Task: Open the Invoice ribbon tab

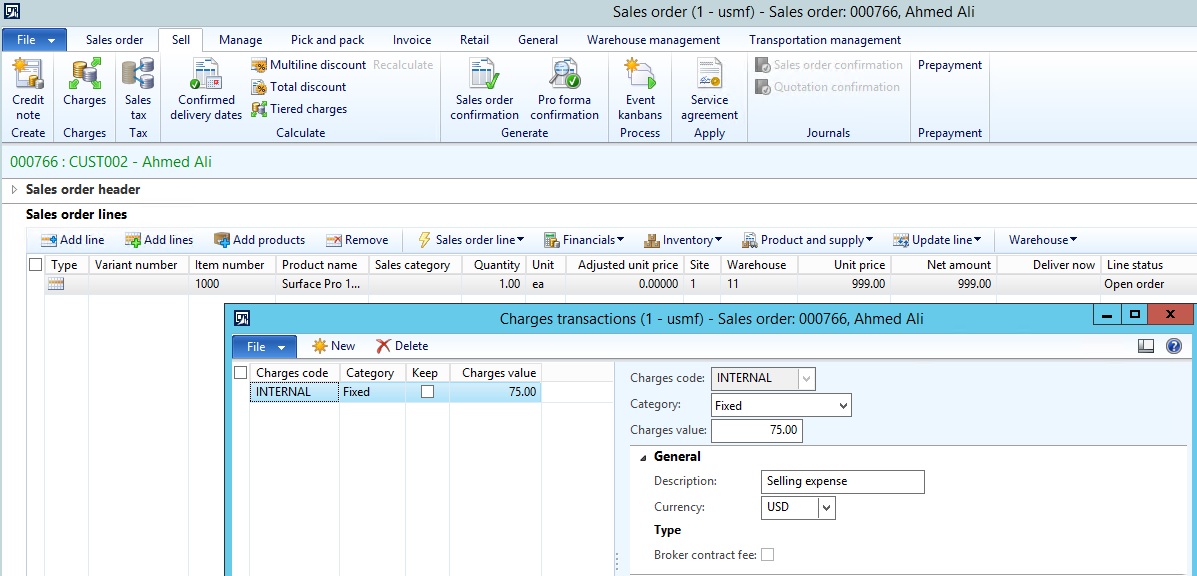Action: click(412, 40)
